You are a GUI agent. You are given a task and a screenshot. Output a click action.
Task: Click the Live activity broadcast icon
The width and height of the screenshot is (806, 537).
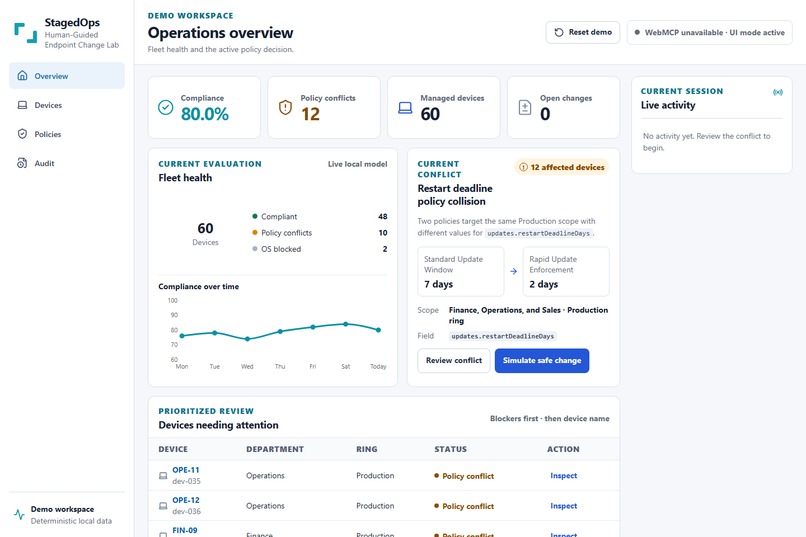[x=778, y=92]
